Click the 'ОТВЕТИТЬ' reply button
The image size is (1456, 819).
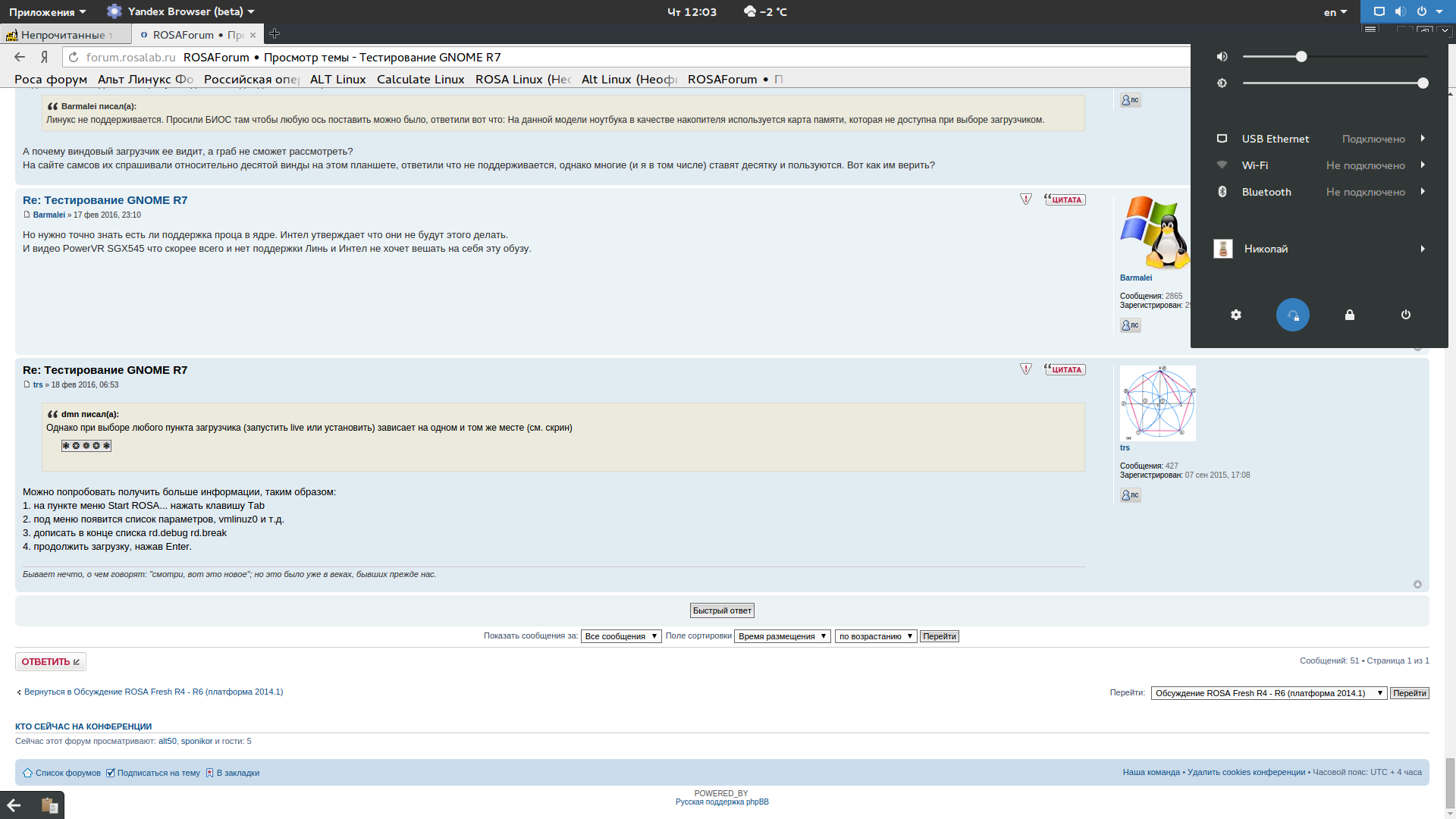(x=50, y=661)
